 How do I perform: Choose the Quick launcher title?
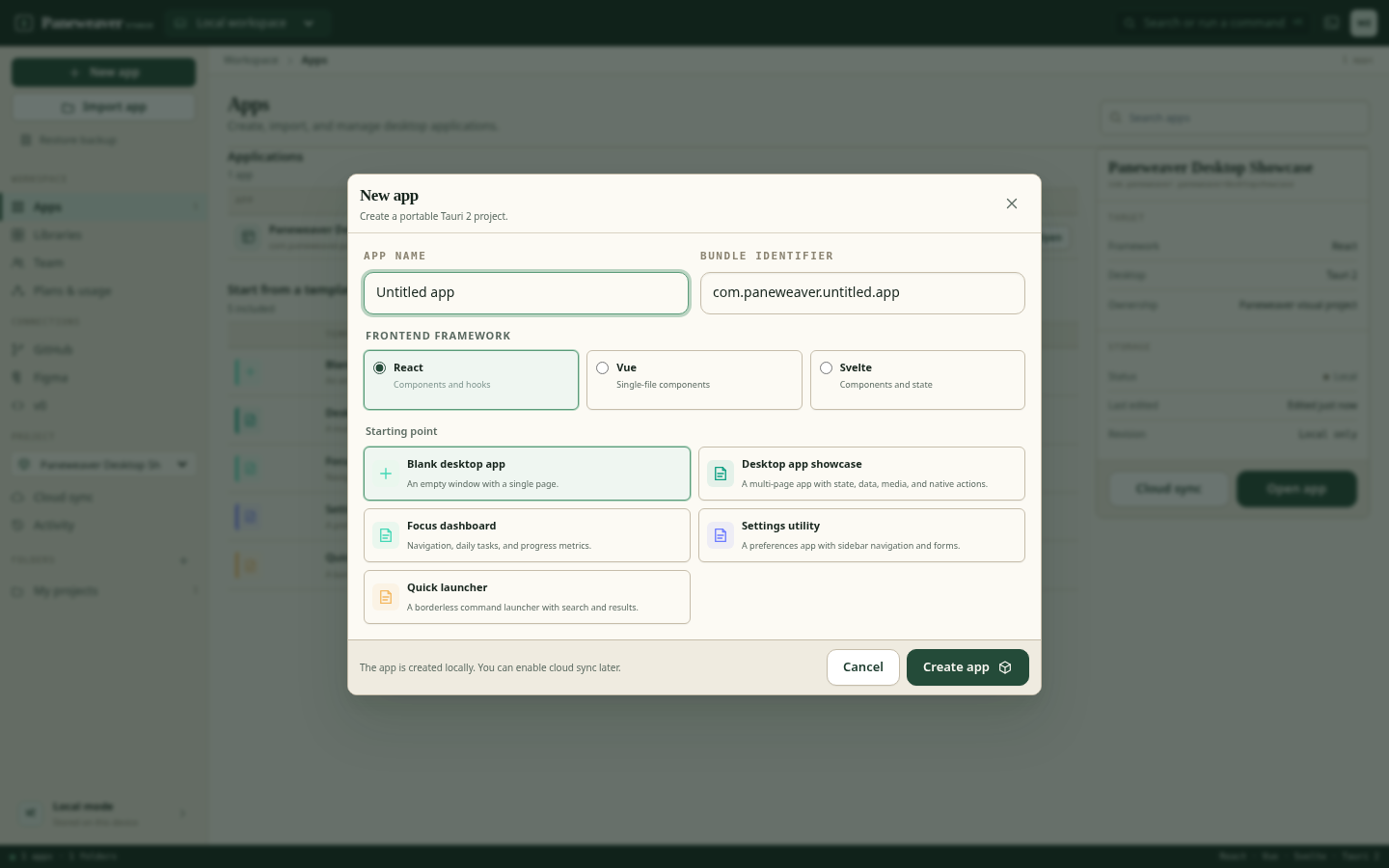447,587
